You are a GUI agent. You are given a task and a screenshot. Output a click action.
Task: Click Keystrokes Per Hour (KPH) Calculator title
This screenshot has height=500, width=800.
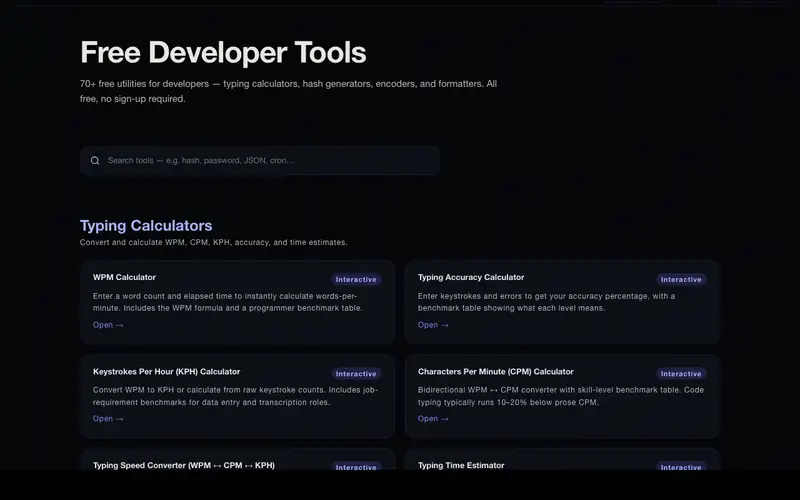point(166,372)
